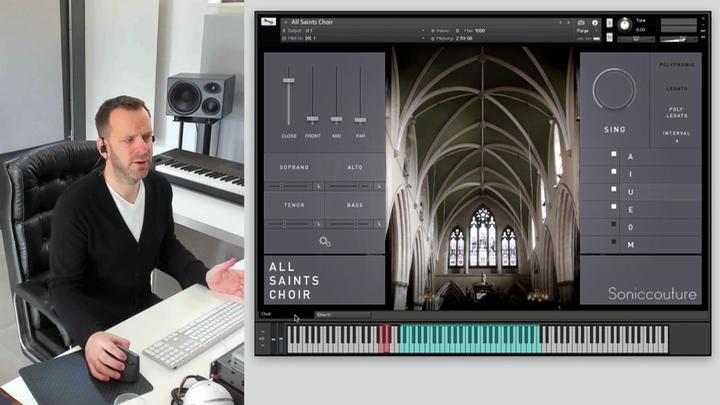
Task: Select the Polyphonic mode
Action: coord(676,65)
